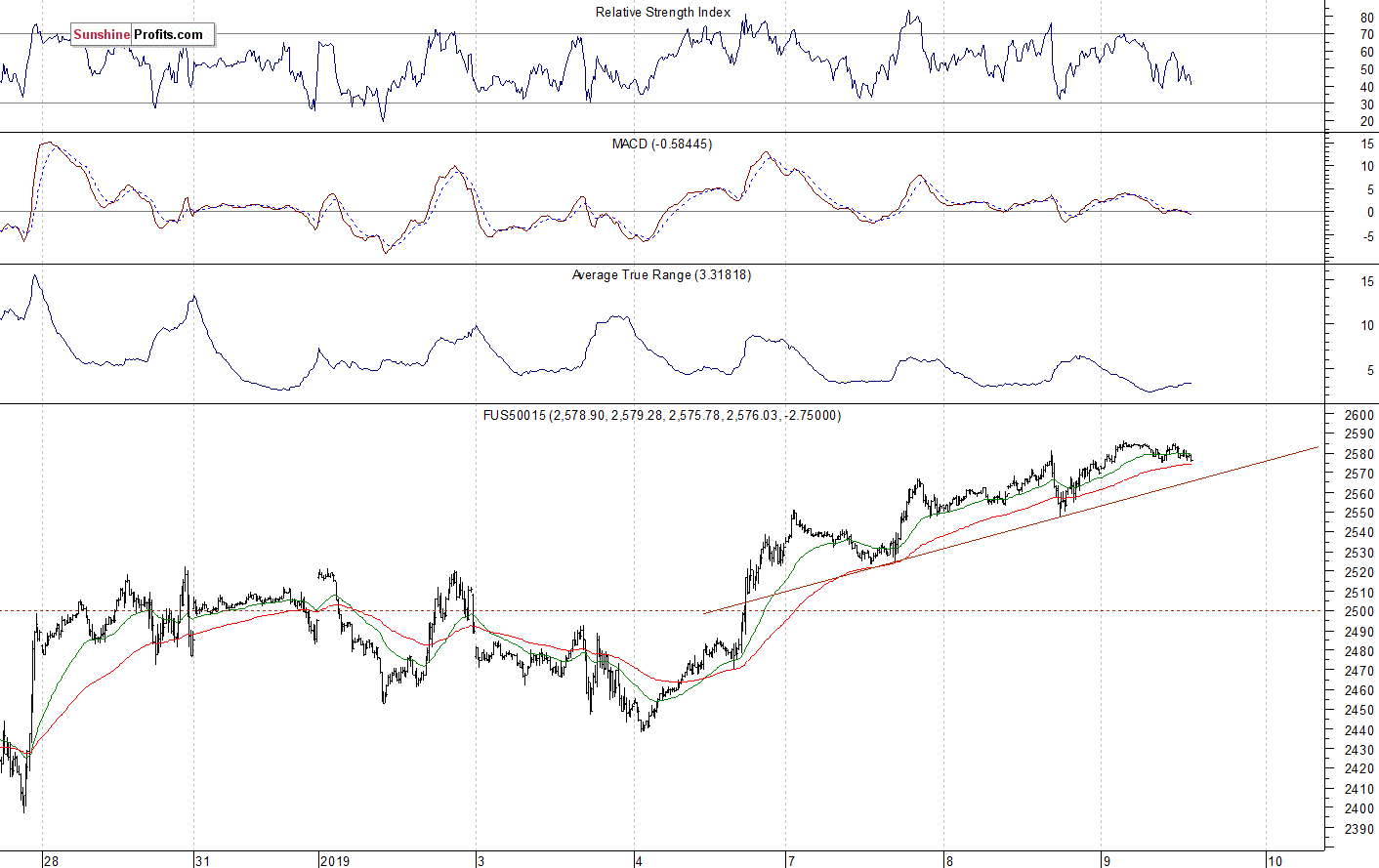Click the SunshineProfits.com logo

tap(143, 35)
